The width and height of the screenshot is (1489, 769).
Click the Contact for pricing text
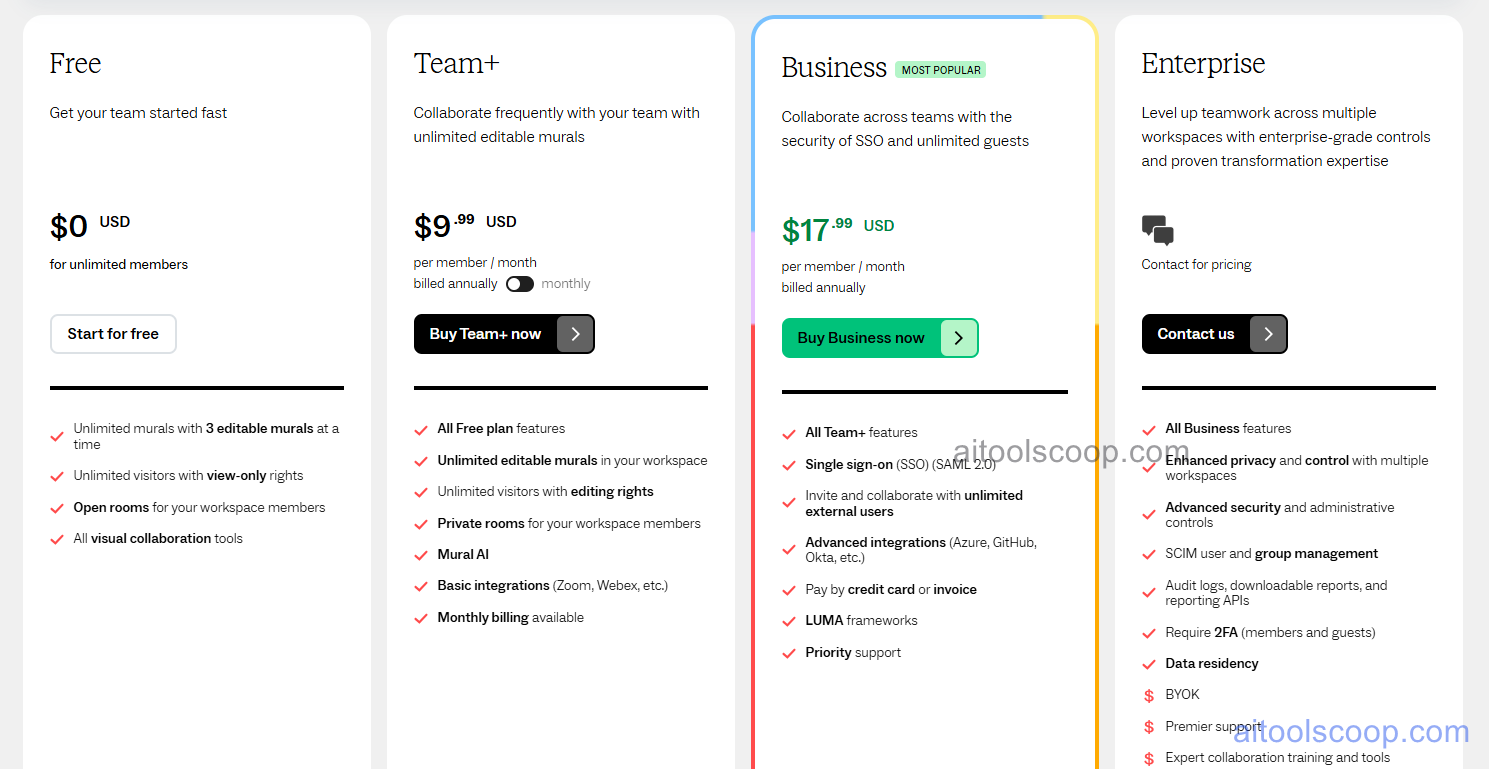[x=1196, y=265]
